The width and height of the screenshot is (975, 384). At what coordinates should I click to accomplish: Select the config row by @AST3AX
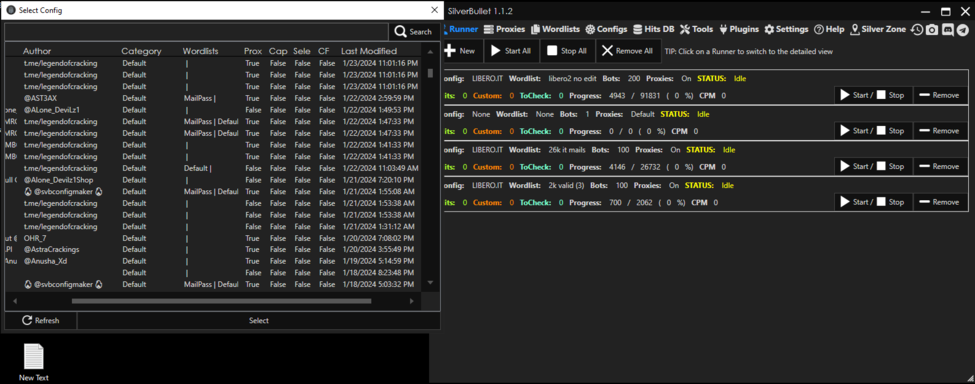click(213, 98)
